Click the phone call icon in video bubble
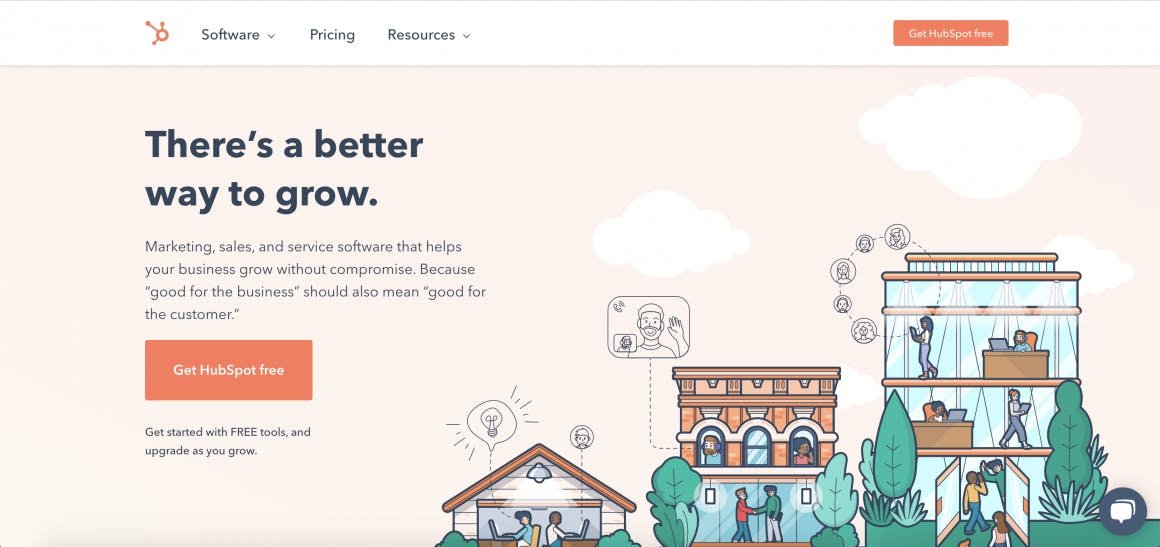The image size is (1160, 547). pyautogui.click(x=618, y=306)
